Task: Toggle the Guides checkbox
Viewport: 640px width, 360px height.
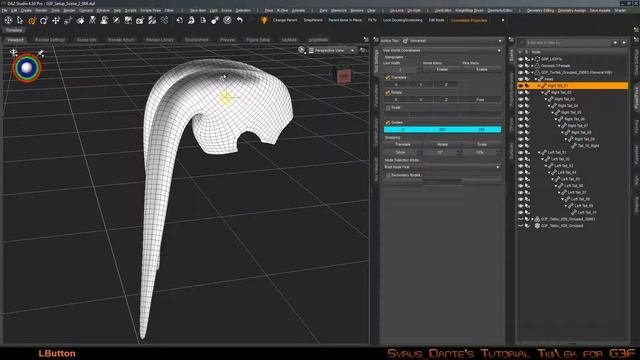Action: pyautogui.click(x=388, y=122)
